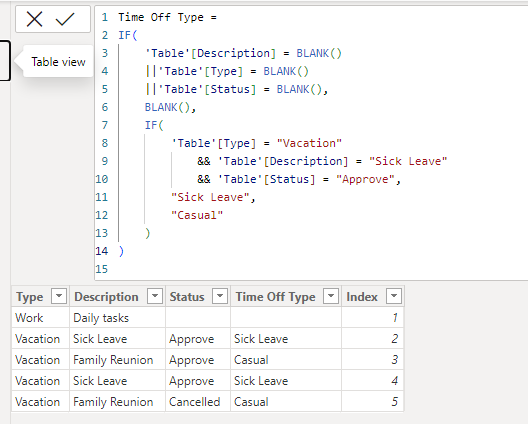Screen dimensions: 528x424
Task: Click the Work cell in row 1
Action: [x=40, y=318]
